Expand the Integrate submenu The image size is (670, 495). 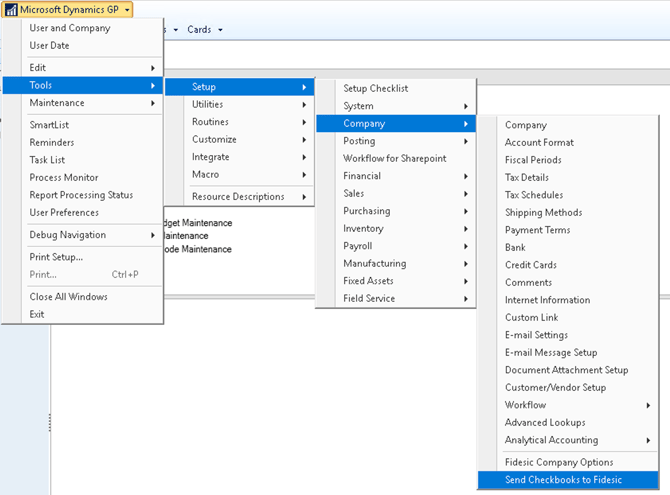click(239, 157)
